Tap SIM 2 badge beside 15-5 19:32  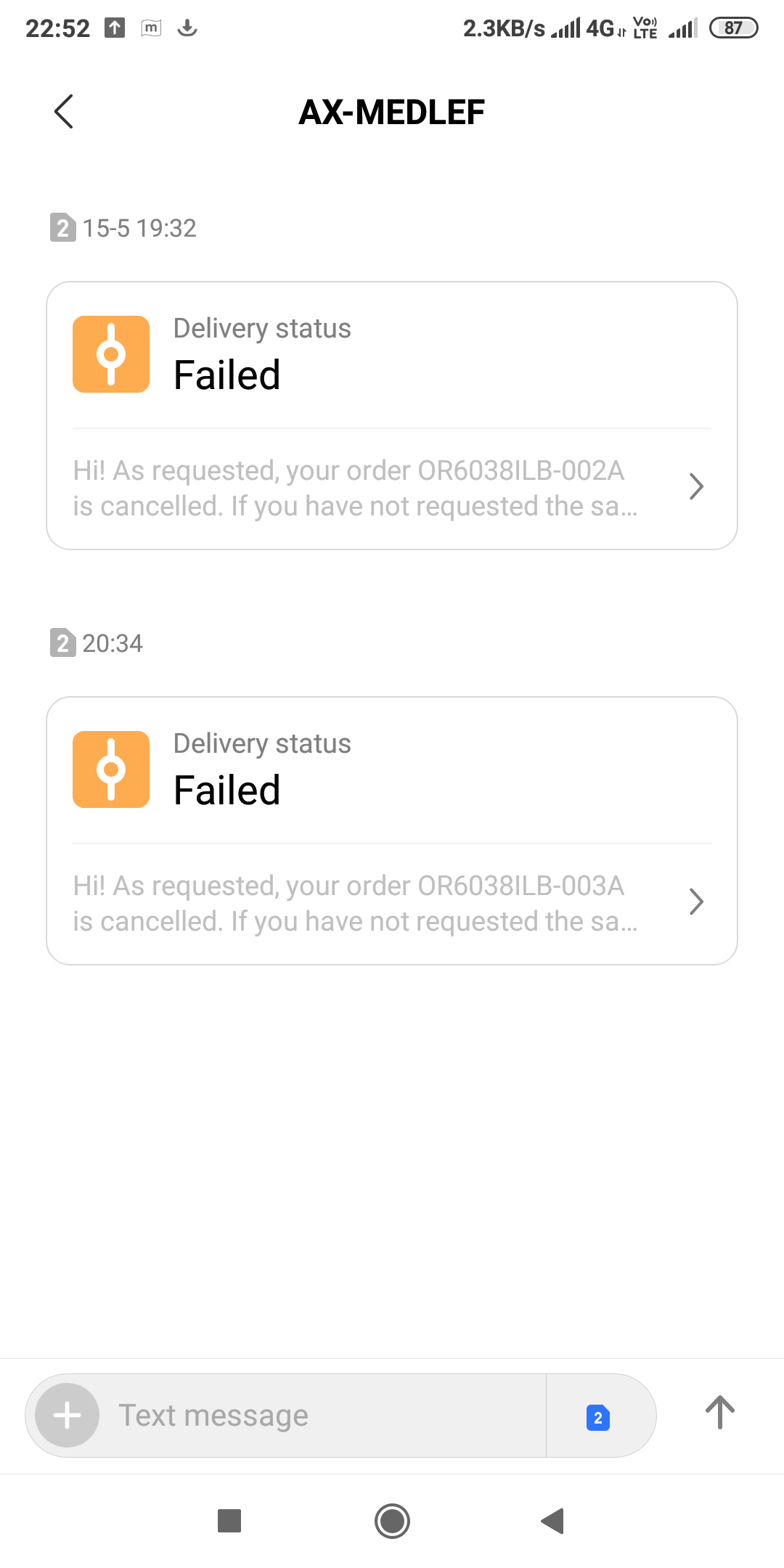(62, 228)
